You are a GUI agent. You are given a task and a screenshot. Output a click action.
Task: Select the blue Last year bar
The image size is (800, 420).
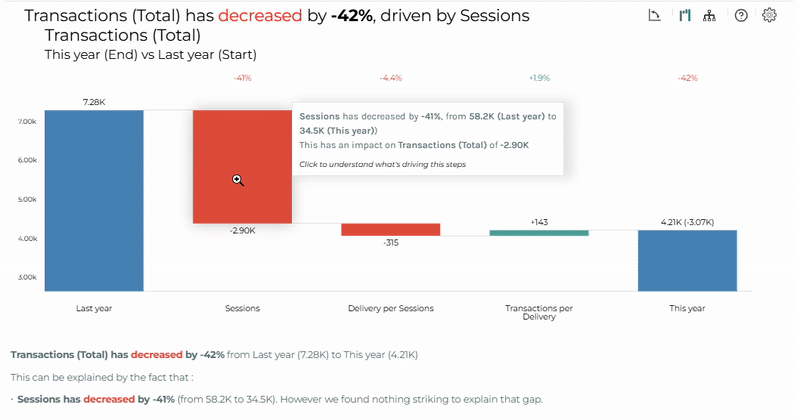(x=94, y=201)
